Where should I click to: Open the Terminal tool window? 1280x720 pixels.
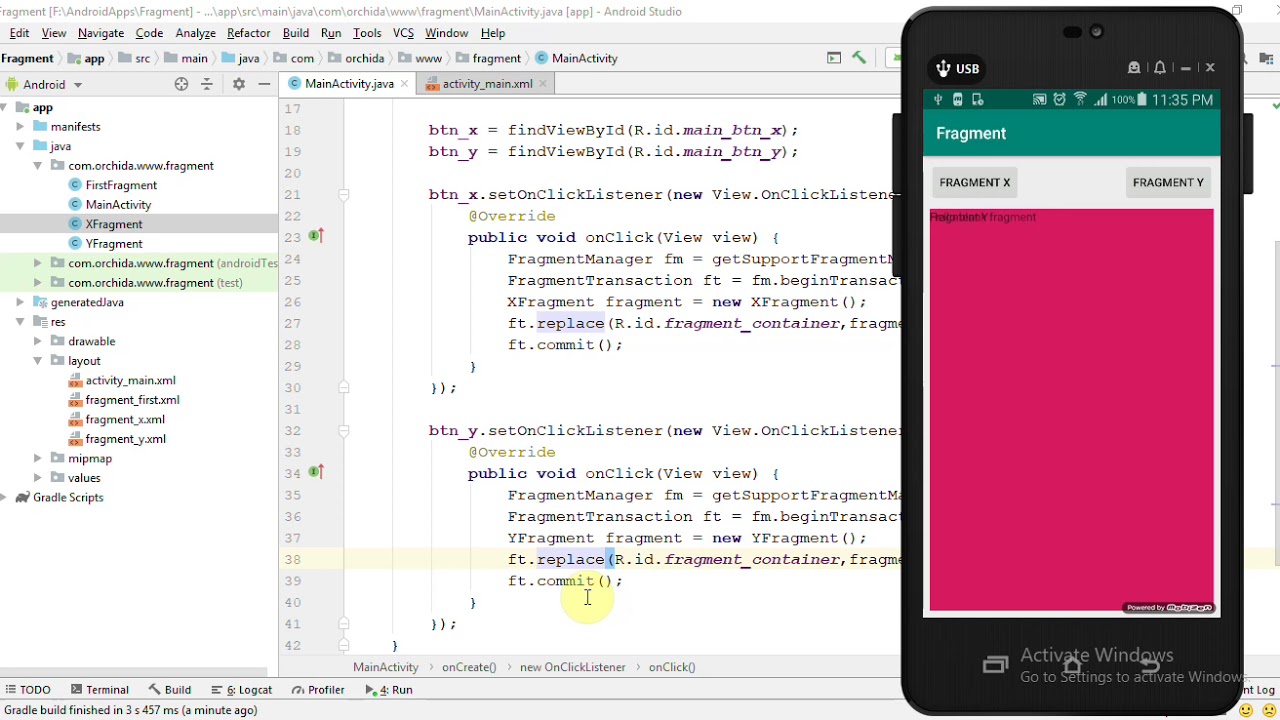(100, 690)
